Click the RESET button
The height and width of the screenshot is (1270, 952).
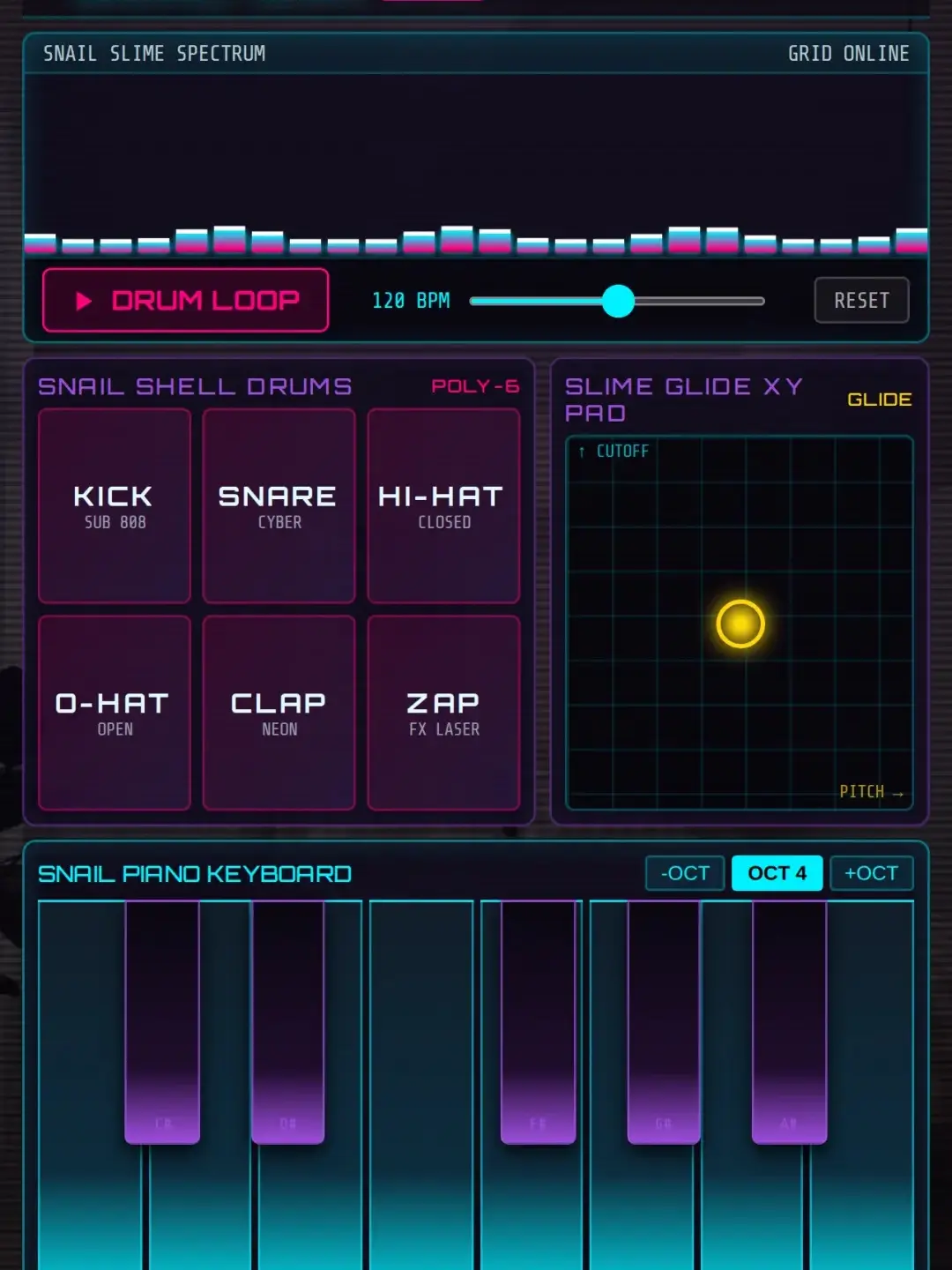click(x=861, y=301)
